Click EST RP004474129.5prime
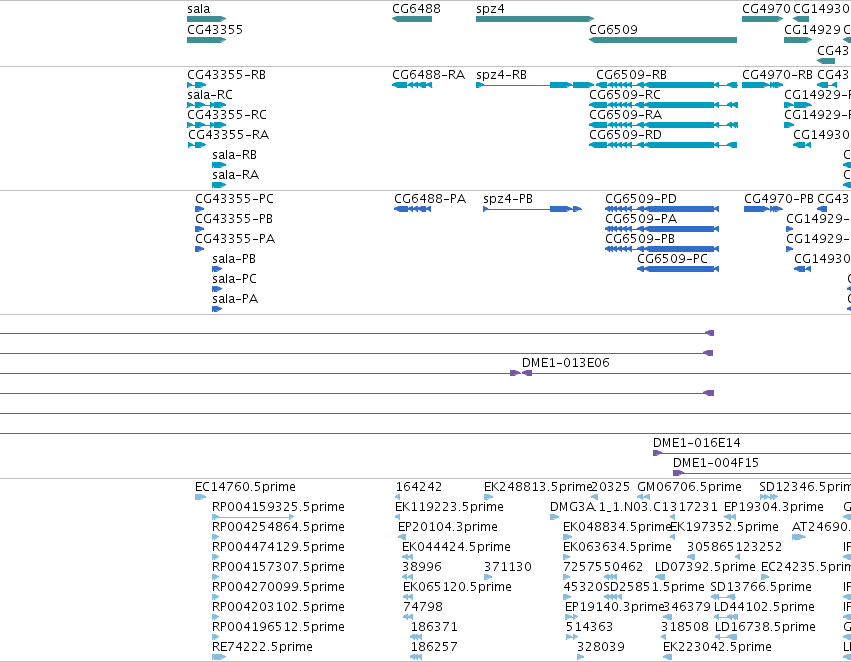851x662 pixels. point(215,557)
